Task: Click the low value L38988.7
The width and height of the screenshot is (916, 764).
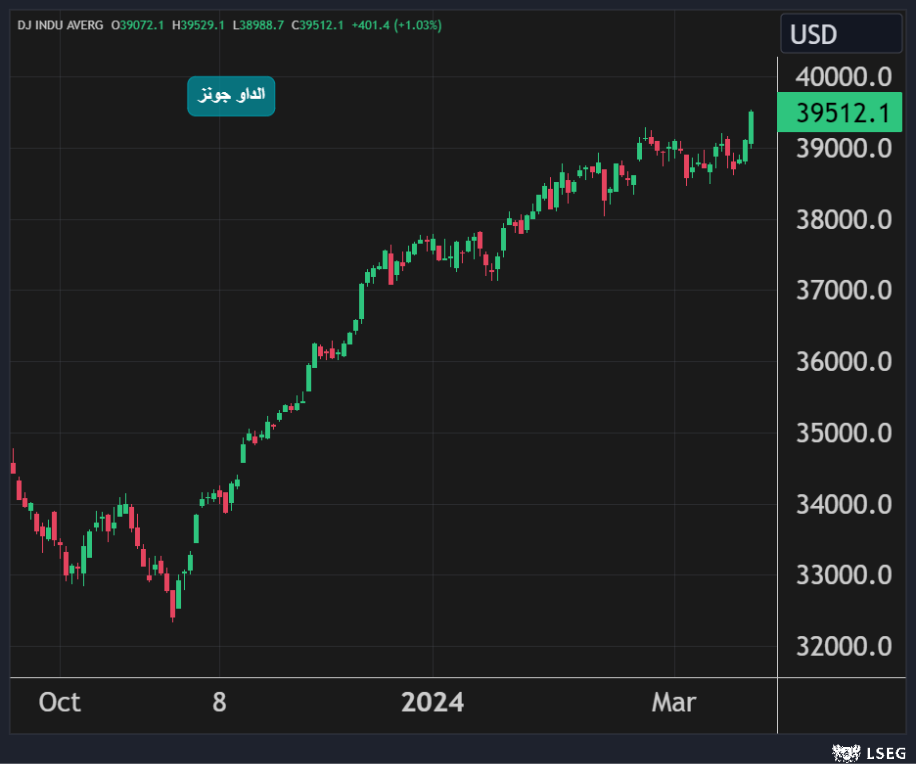Action: click(x=260, y=25)
